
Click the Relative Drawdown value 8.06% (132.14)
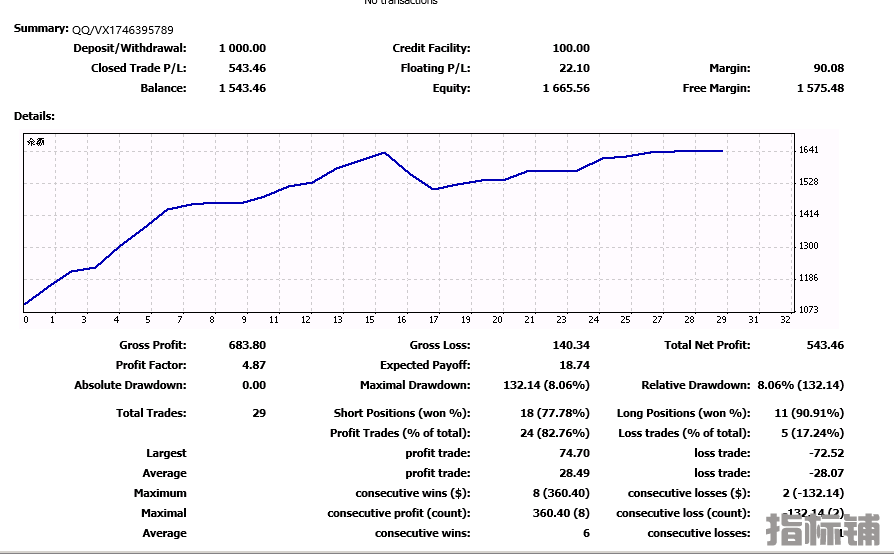(x=800, y=385)
